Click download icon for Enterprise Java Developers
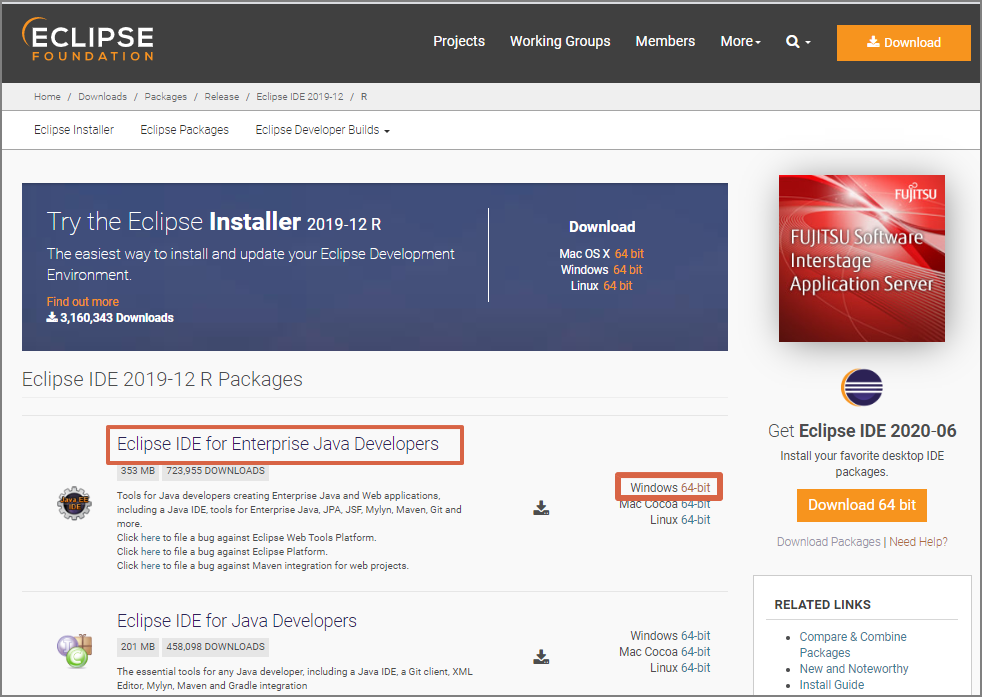The height and width of the screenshot is (697, 982). coord(541,508)
